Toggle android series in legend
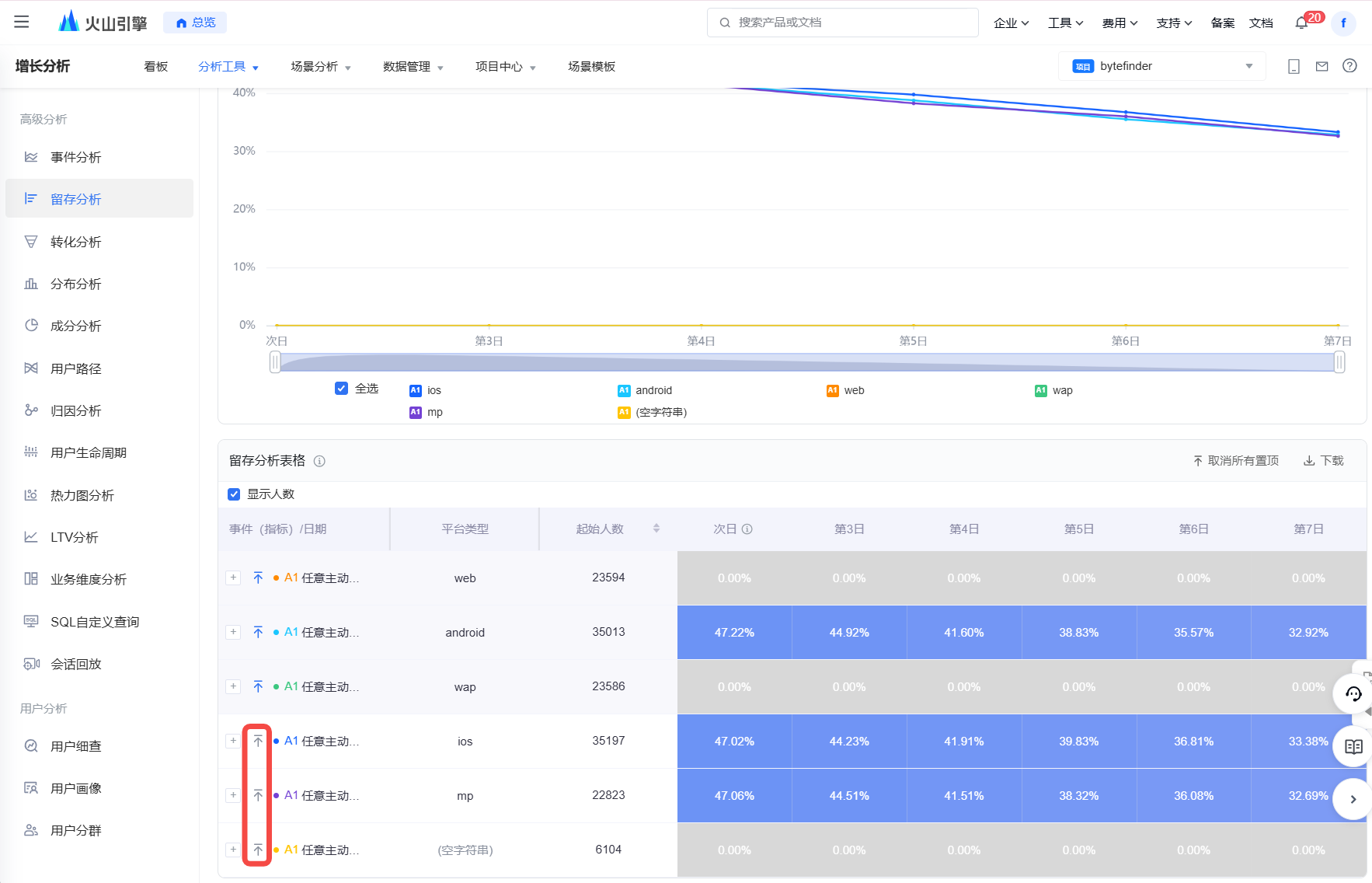1372x883 pixels. click(645, 390)
